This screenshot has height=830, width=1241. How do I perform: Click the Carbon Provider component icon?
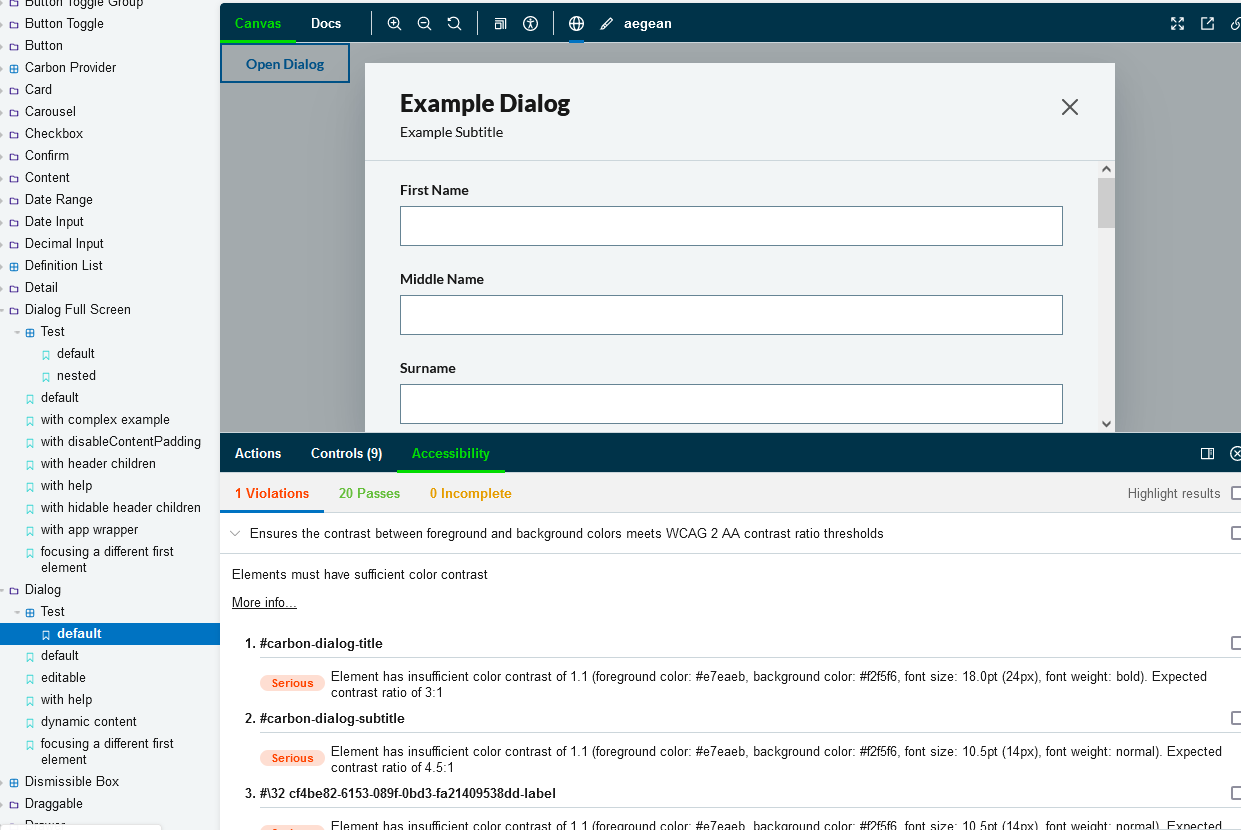[14, 68]
